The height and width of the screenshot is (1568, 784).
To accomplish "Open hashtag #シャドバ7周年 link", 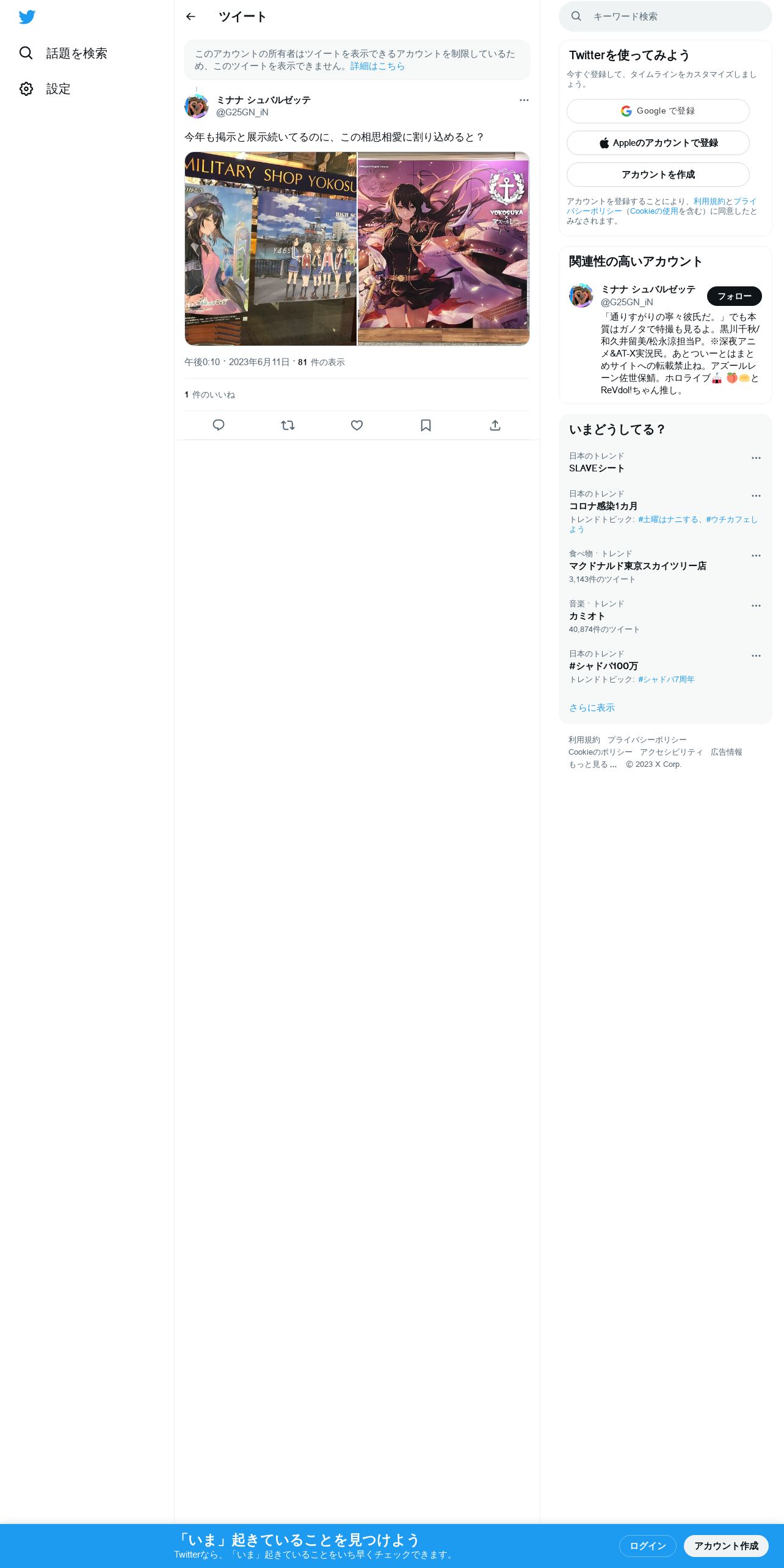I will 666,680.
